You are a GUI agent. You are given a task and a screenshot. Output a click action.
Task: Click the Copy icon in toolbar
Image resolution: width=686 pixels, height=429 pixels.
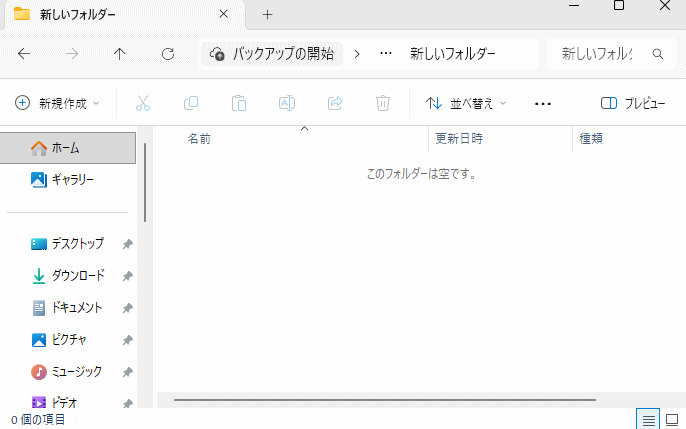tap(190, 103)
